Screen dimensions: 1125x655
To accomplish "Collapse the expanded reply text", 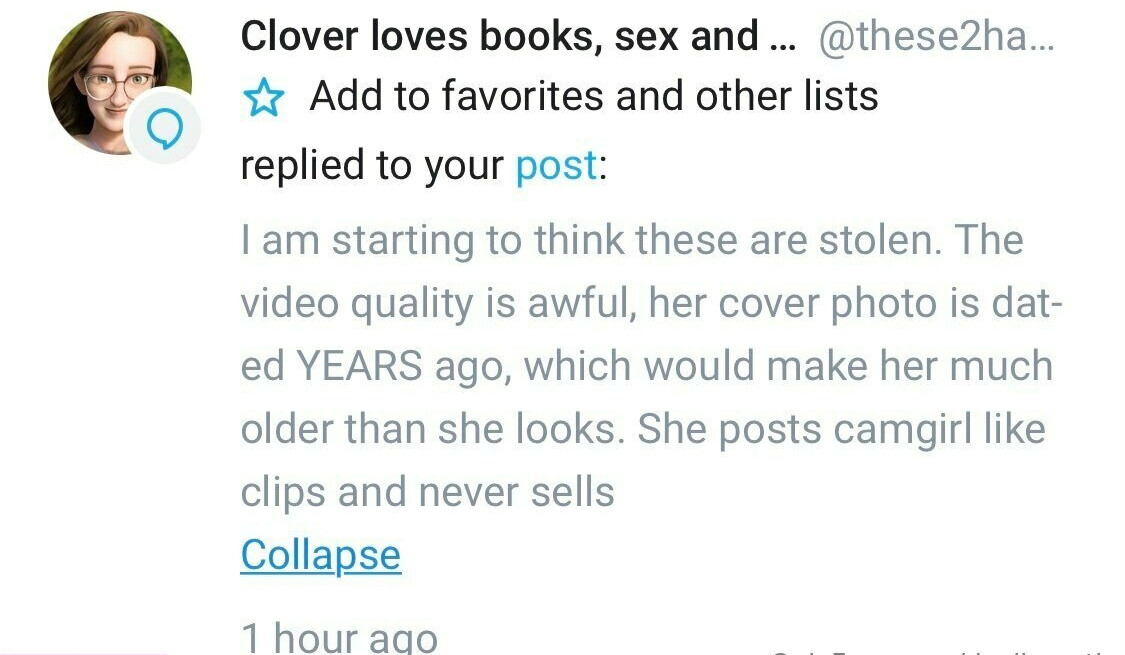I will 321,555.
